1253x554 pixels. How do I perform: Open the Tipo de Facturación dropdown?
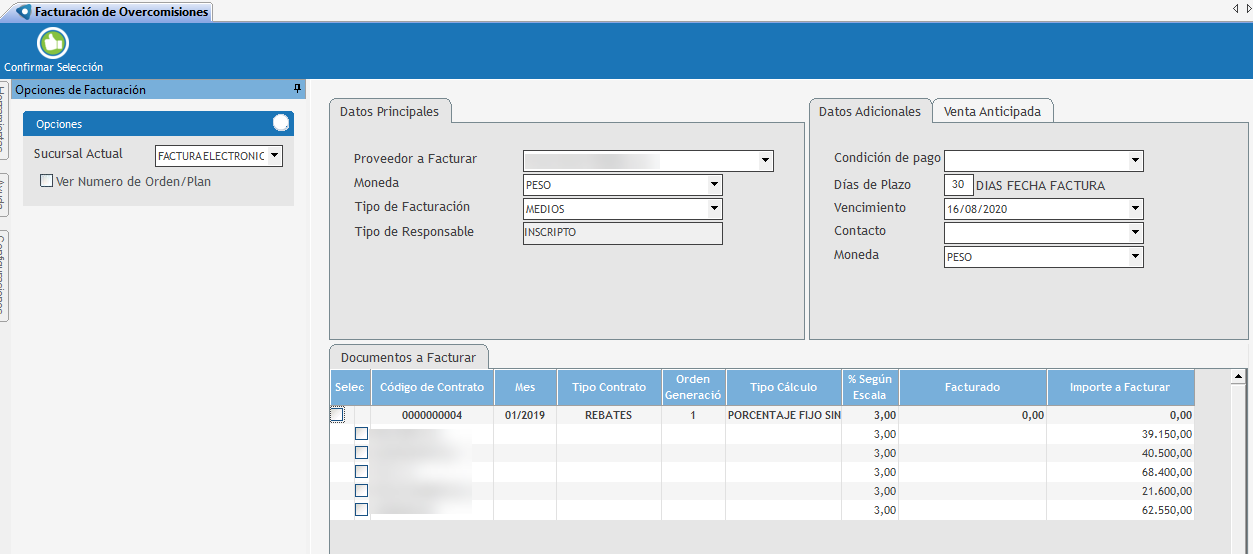713,209
